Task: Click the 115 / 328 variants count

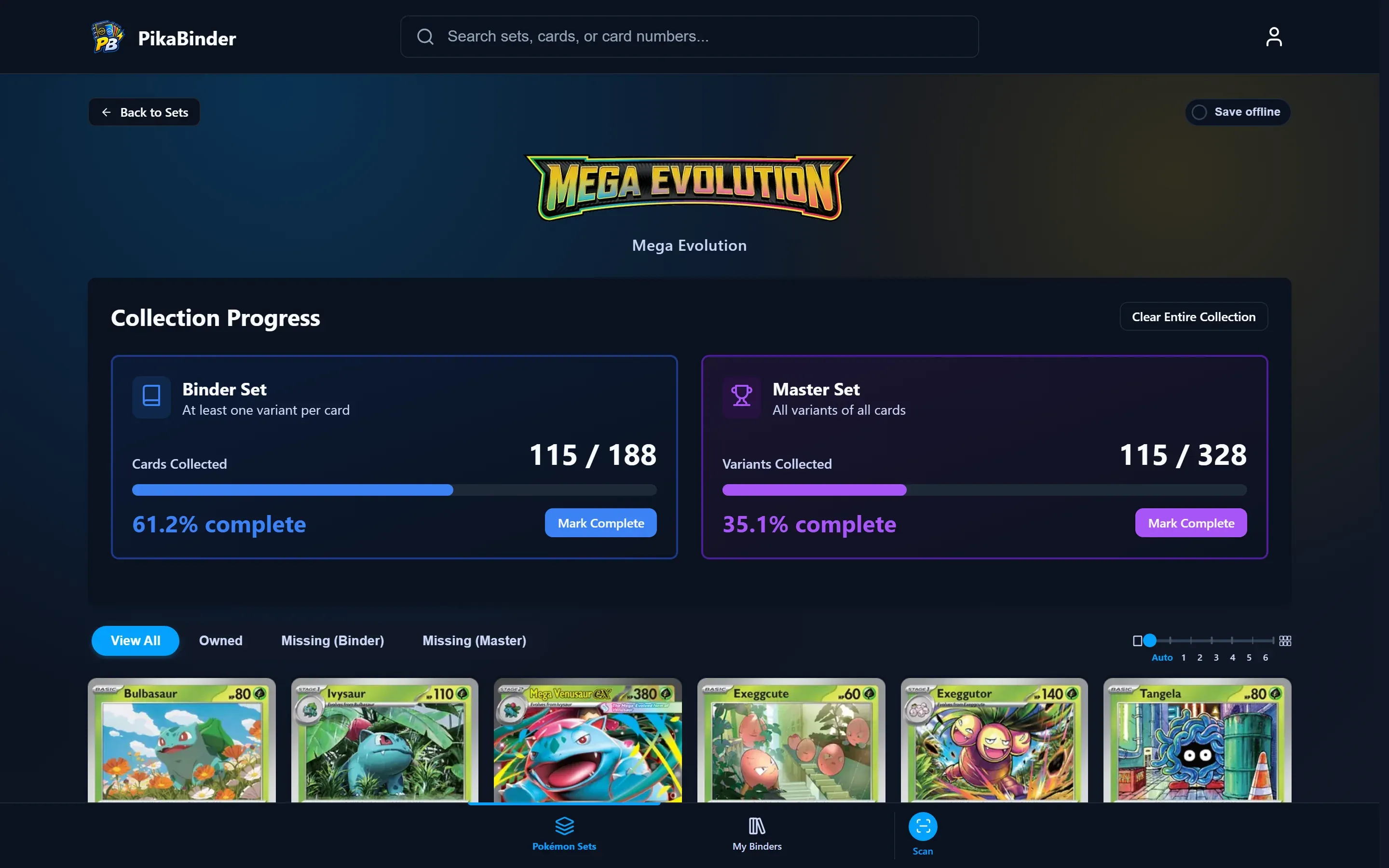Action: coord(1183,455)
